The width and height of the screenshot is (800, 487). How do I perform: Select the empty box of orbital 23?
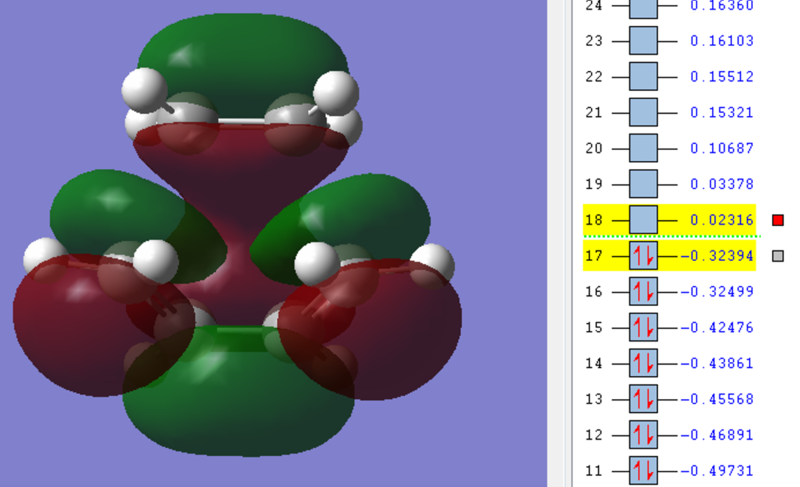(x=643, y=40)
